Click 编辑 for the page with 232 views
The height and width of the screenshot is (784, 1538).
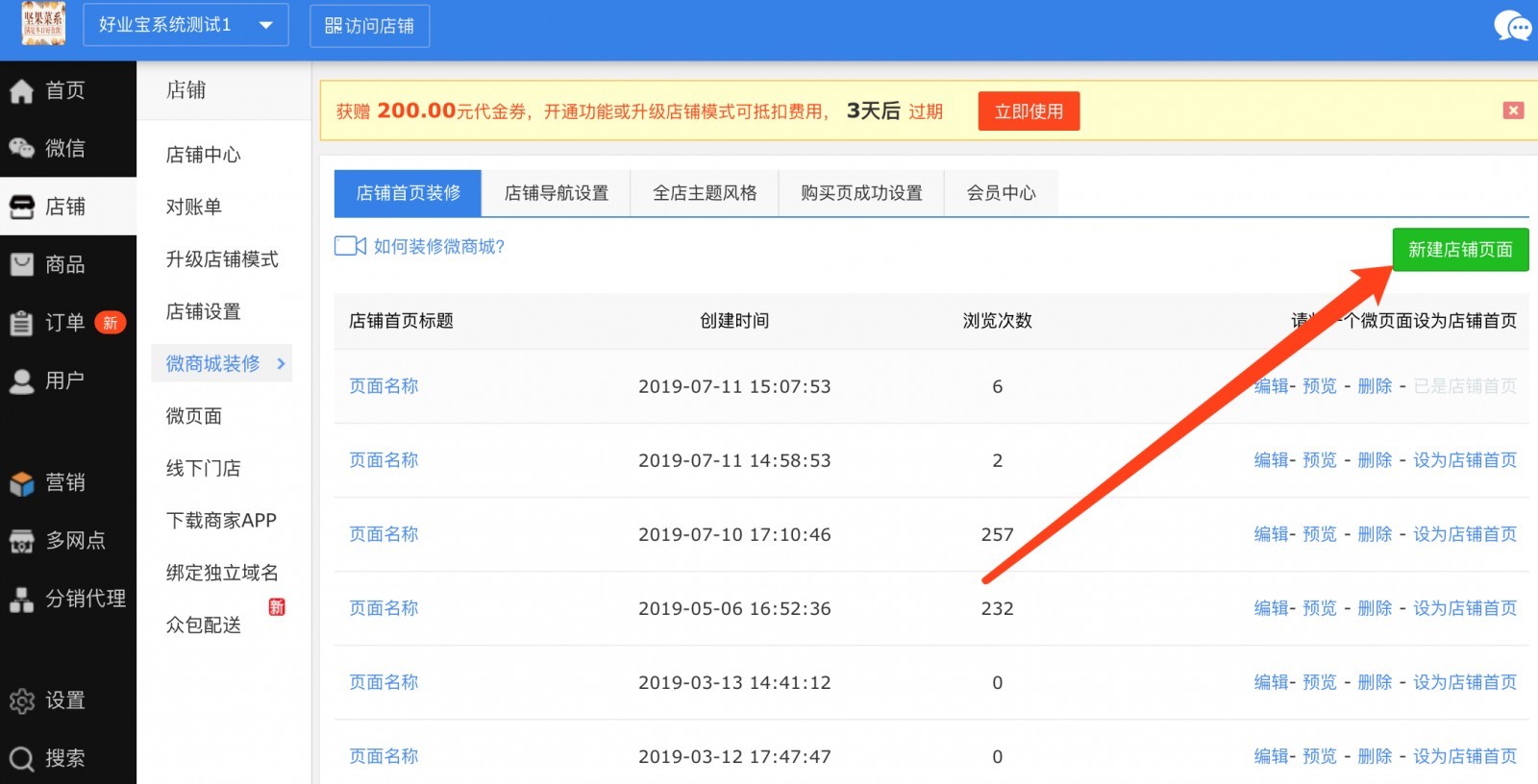click(x=1271, y=608)
